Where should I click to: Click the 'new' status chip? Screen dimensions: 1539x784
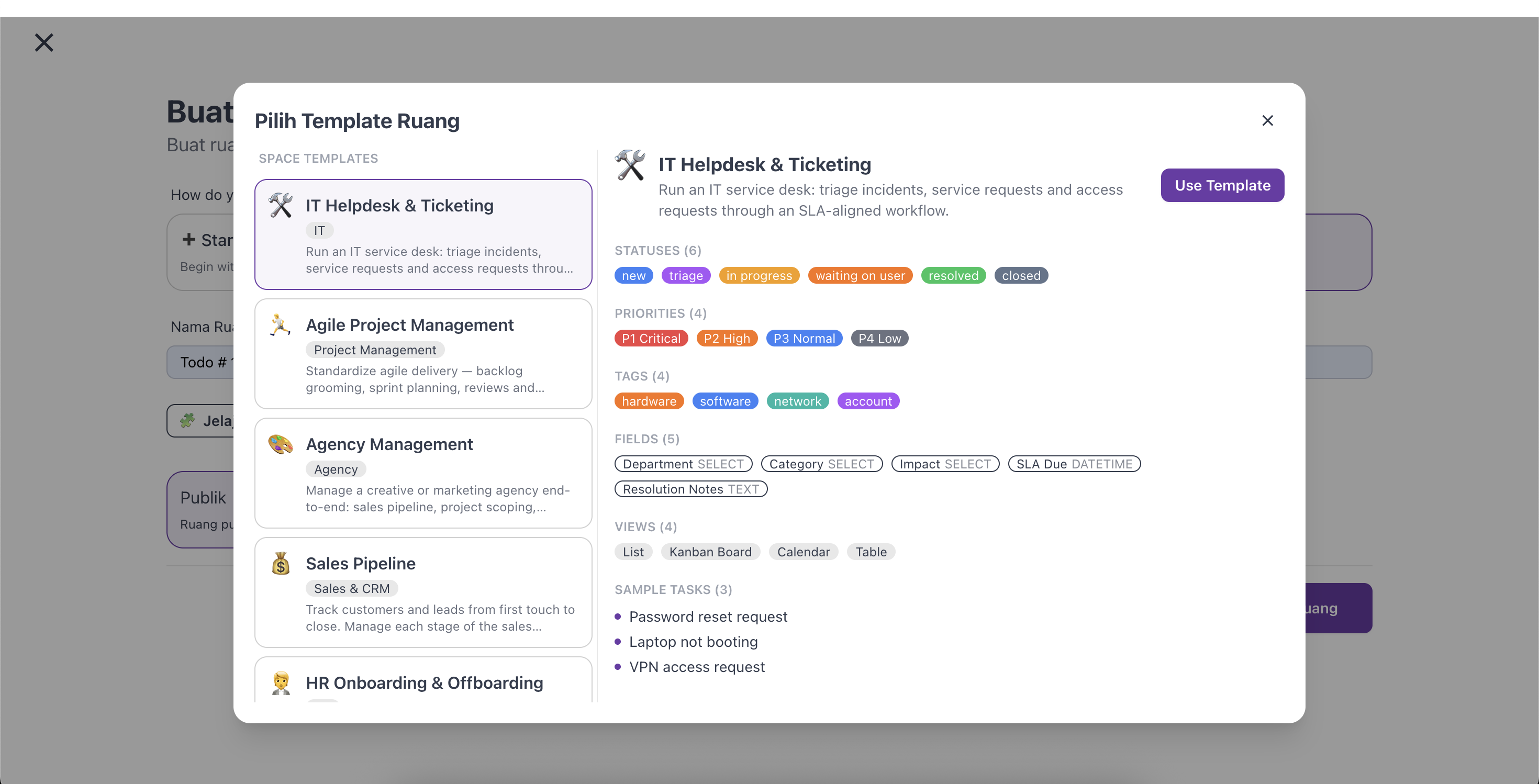click(633, 275)
